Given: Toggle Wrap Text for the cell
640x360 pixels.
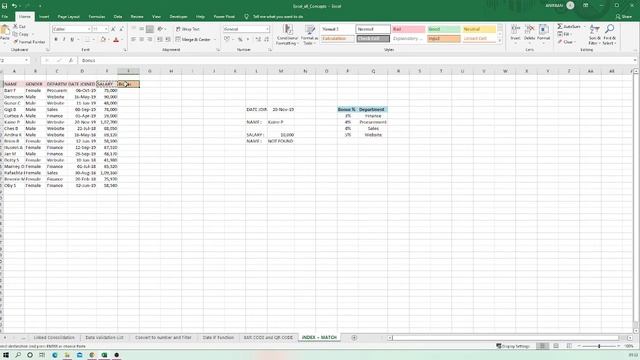Looking at the screenshot, I should [188, 29].
